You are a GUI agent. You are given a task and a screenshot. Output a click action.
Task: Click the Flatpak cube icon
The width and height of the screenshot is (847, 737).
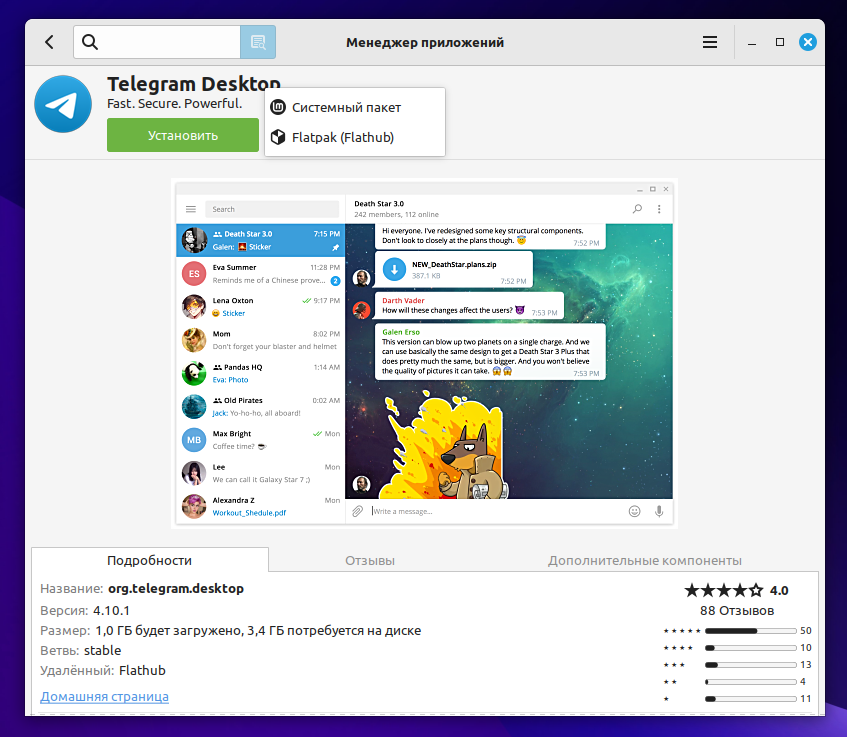[x=278, y=137]
